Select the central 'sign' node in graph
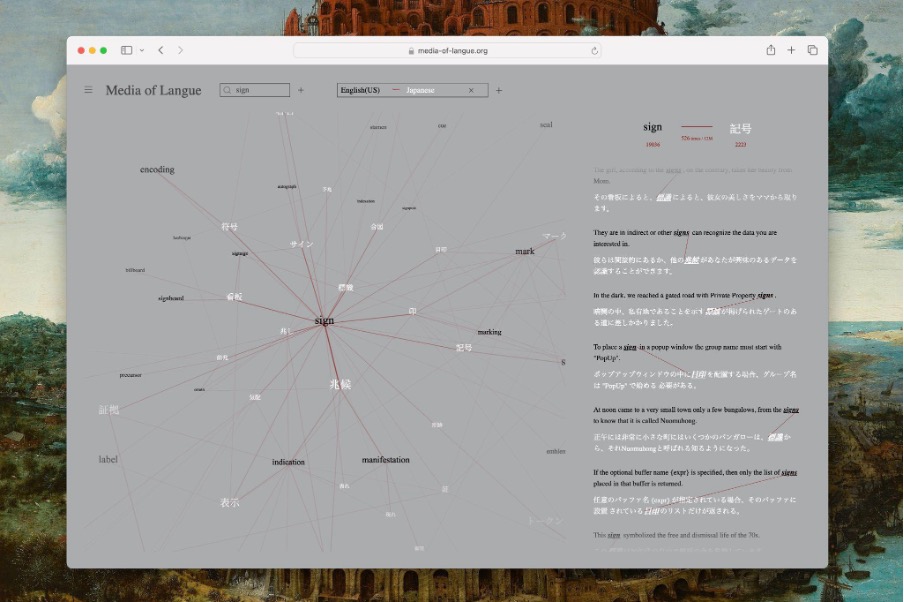This screenshot has width=904, height=602. pos(324,321)
